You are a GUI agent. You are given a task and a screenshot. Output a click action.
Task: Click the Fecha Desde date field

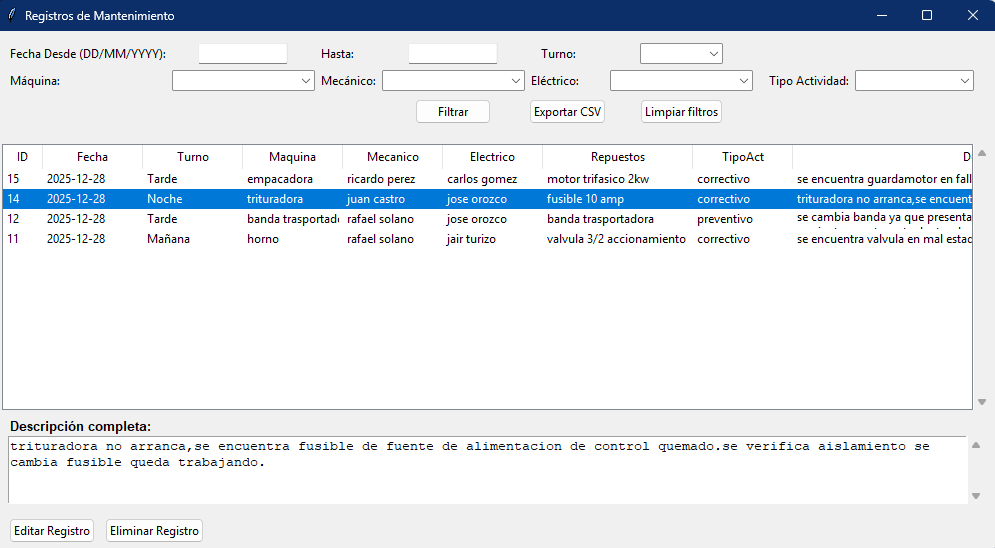pos(243,54)
